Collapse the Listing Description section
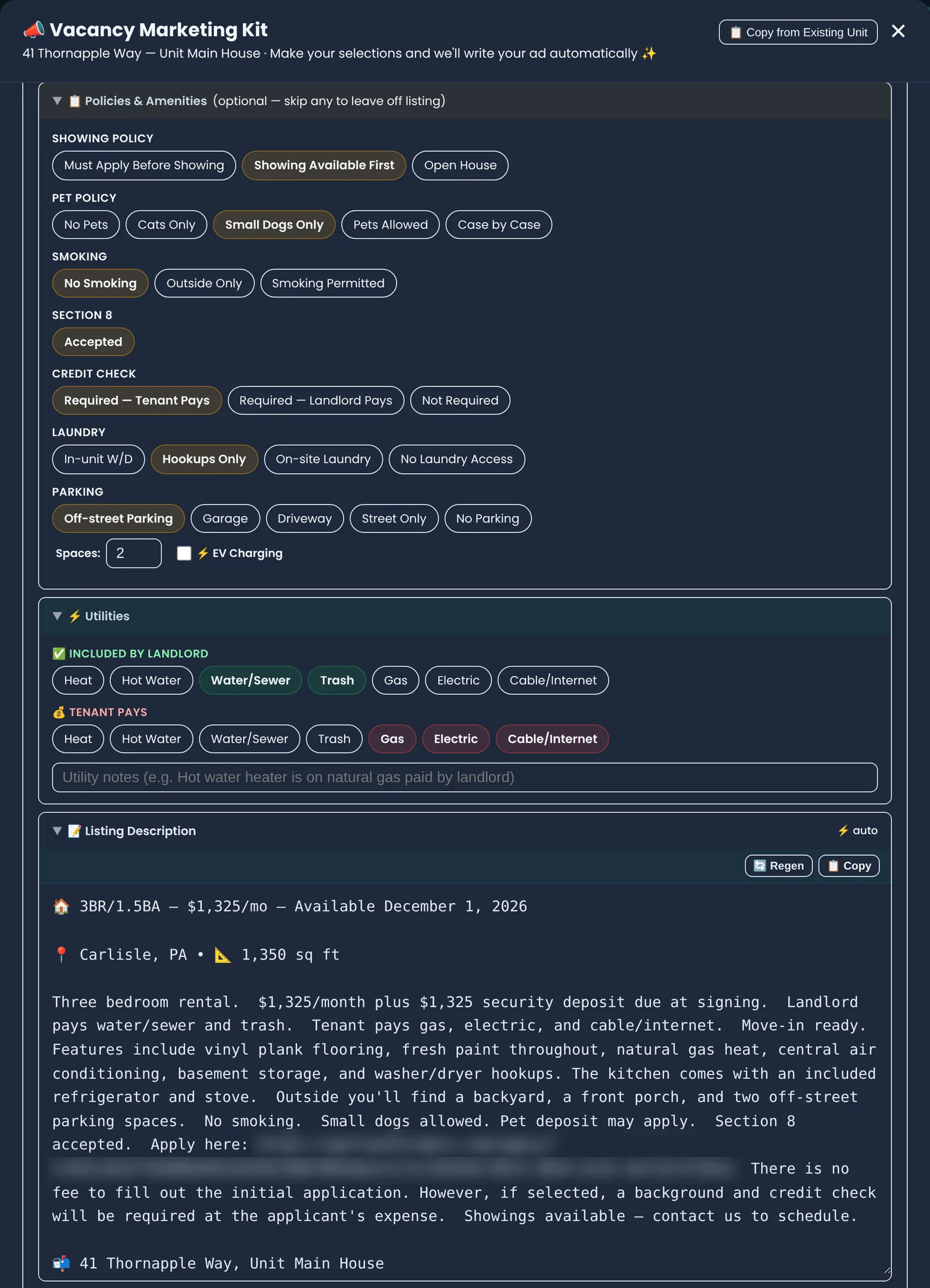Screen dimensions: 930x1288 pos(57,831)
